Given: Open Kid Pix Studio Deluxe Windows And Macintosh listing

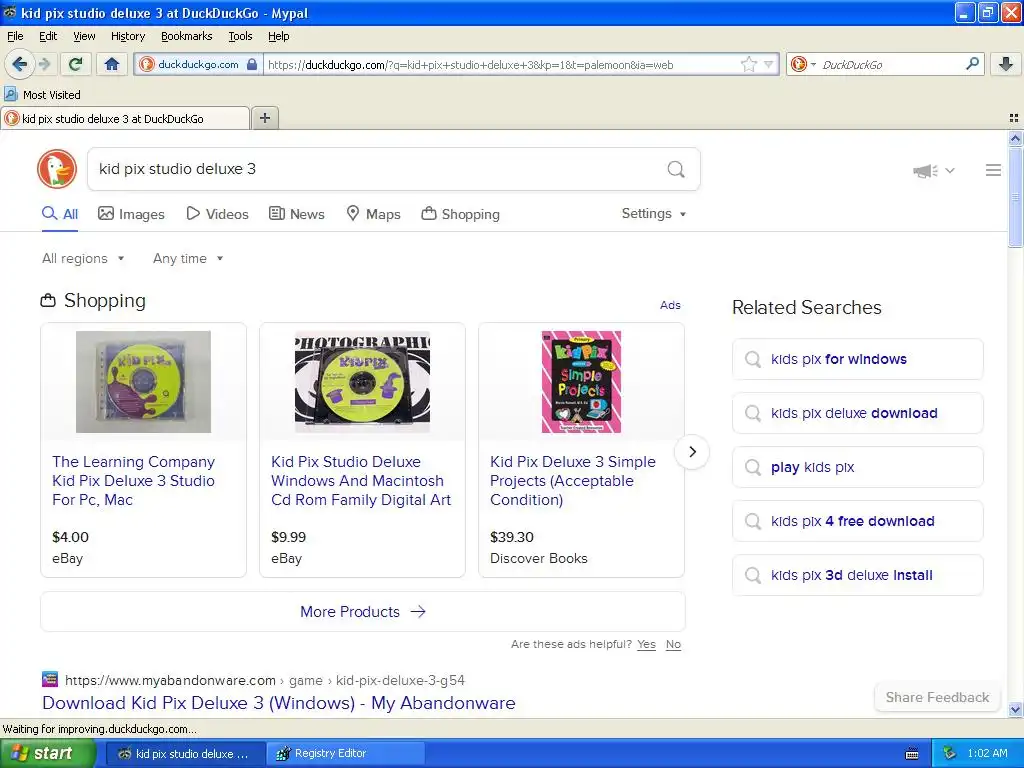Looking at the screenshot, I should click(361, 481).
